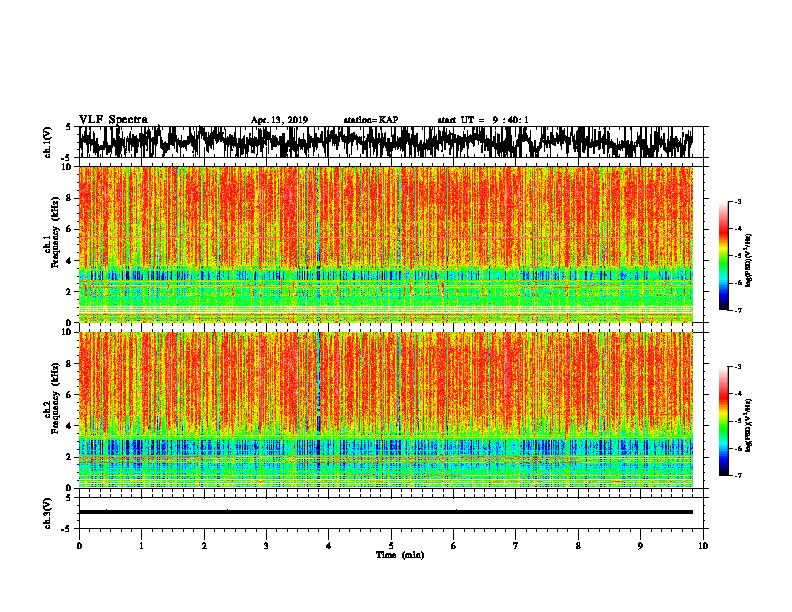Click the "ch.1(V)" waveform axis label
The image size is (792, 612).
[x=48, y=142]
